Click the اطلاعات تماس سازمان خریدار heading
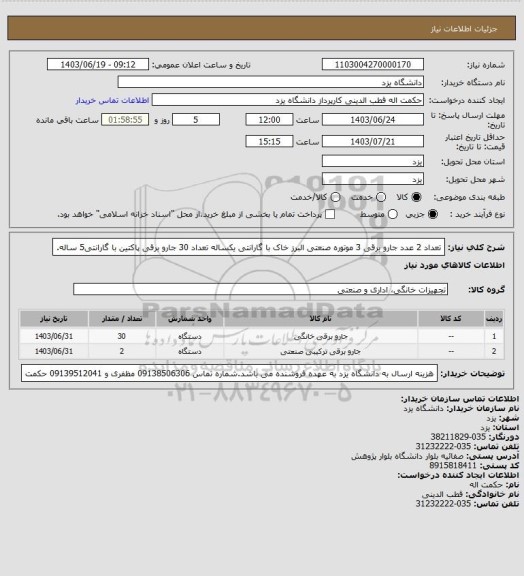This screenshot has width=524, height=576. click(x=459, y=399)
